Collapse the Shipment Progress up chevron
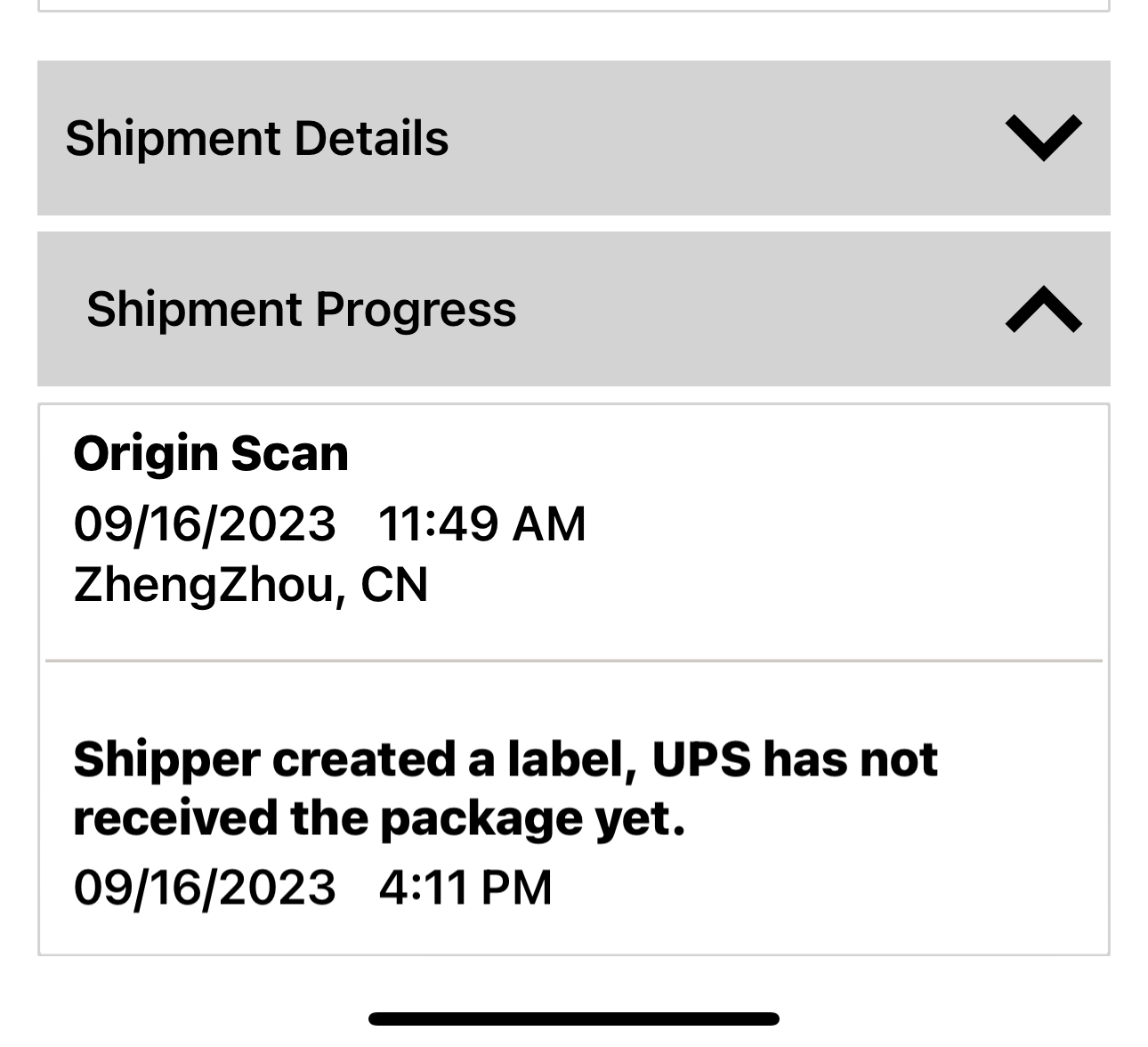Viewport: 1148px width, 1047px height. [x=1043, y=310]
